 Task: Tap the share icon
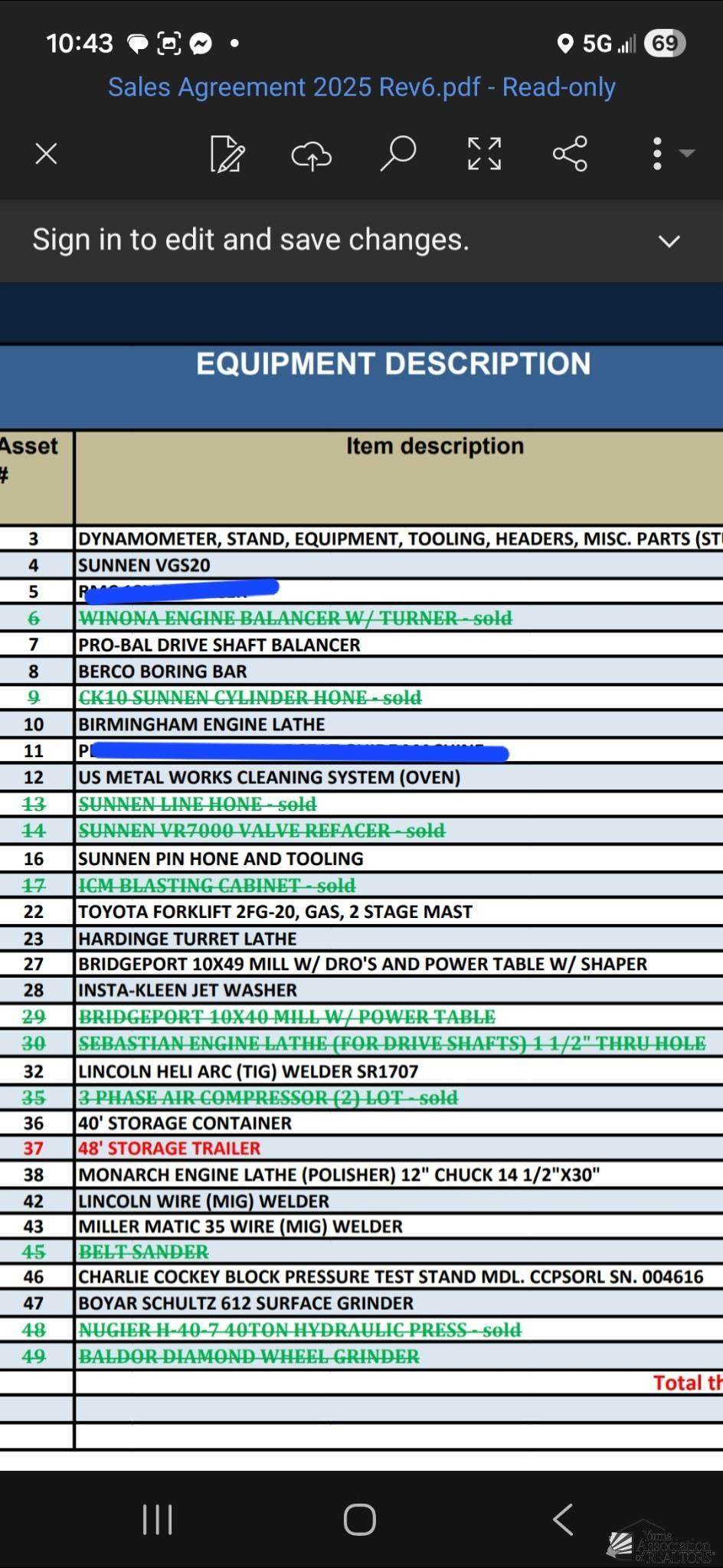(x=571, y=154)
